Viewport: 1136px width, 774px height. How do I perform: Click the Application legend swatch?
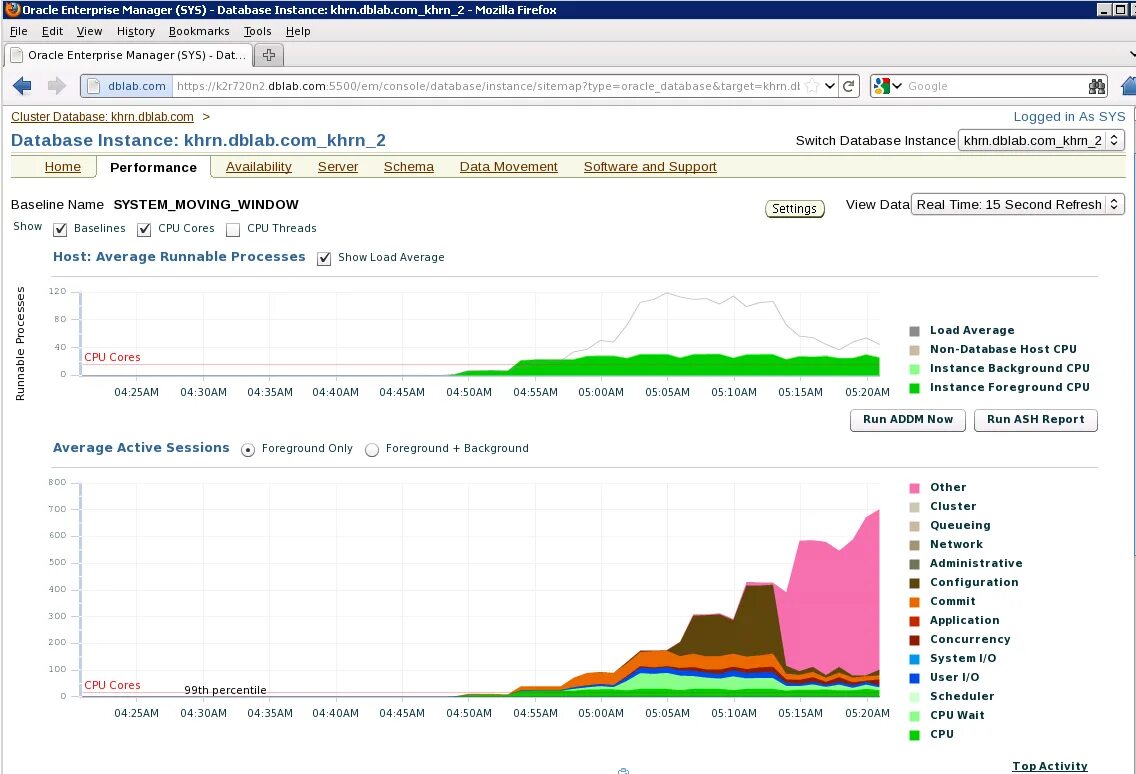[x=914, y=621]
